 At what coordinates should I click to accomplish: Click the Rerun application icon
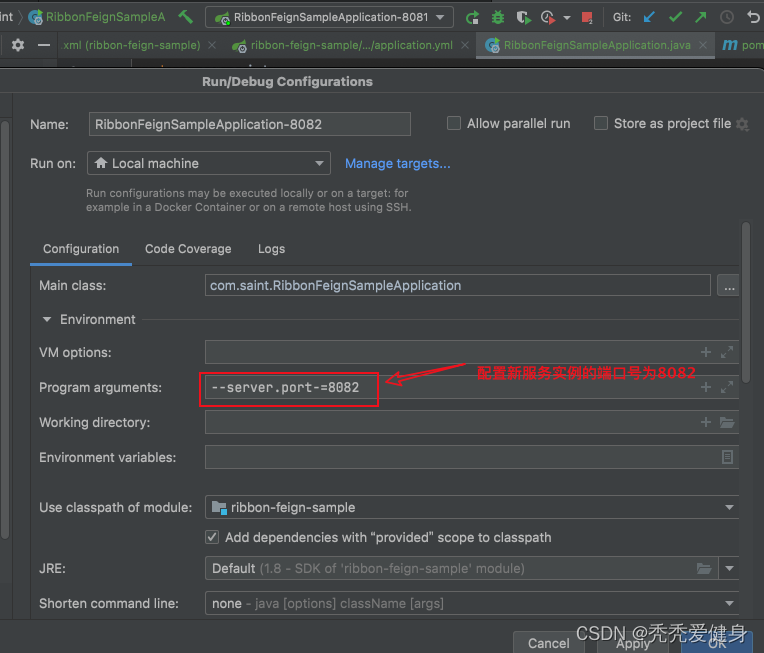(x=472, y=18)
